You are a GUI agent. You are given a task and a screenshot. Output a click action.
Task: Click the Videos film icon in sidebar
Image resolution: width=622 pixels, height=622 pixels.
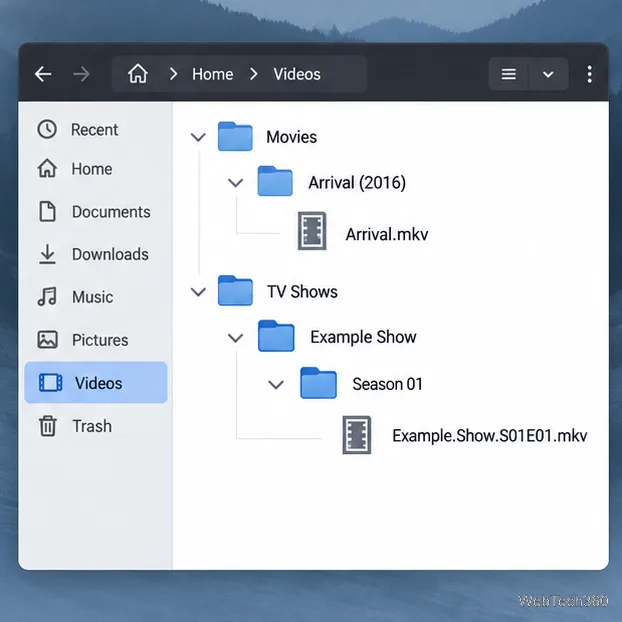50,383
